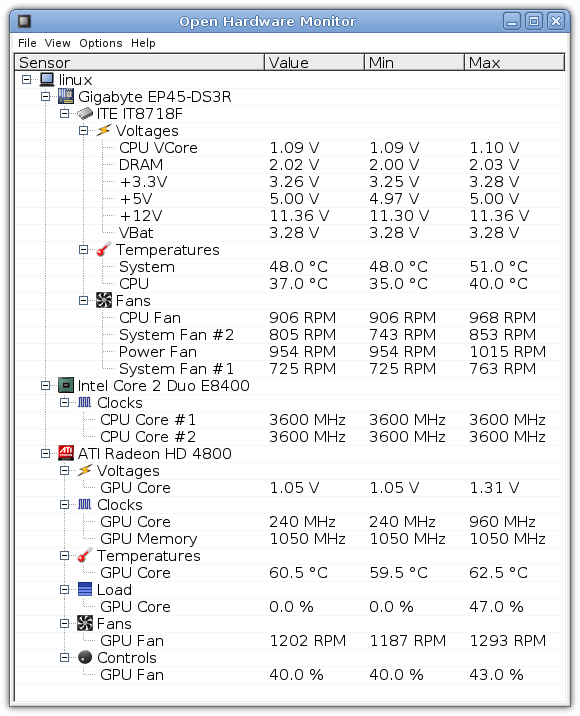580x716 pixels.
Task: Select the +5V row
Action: (290, 199)
